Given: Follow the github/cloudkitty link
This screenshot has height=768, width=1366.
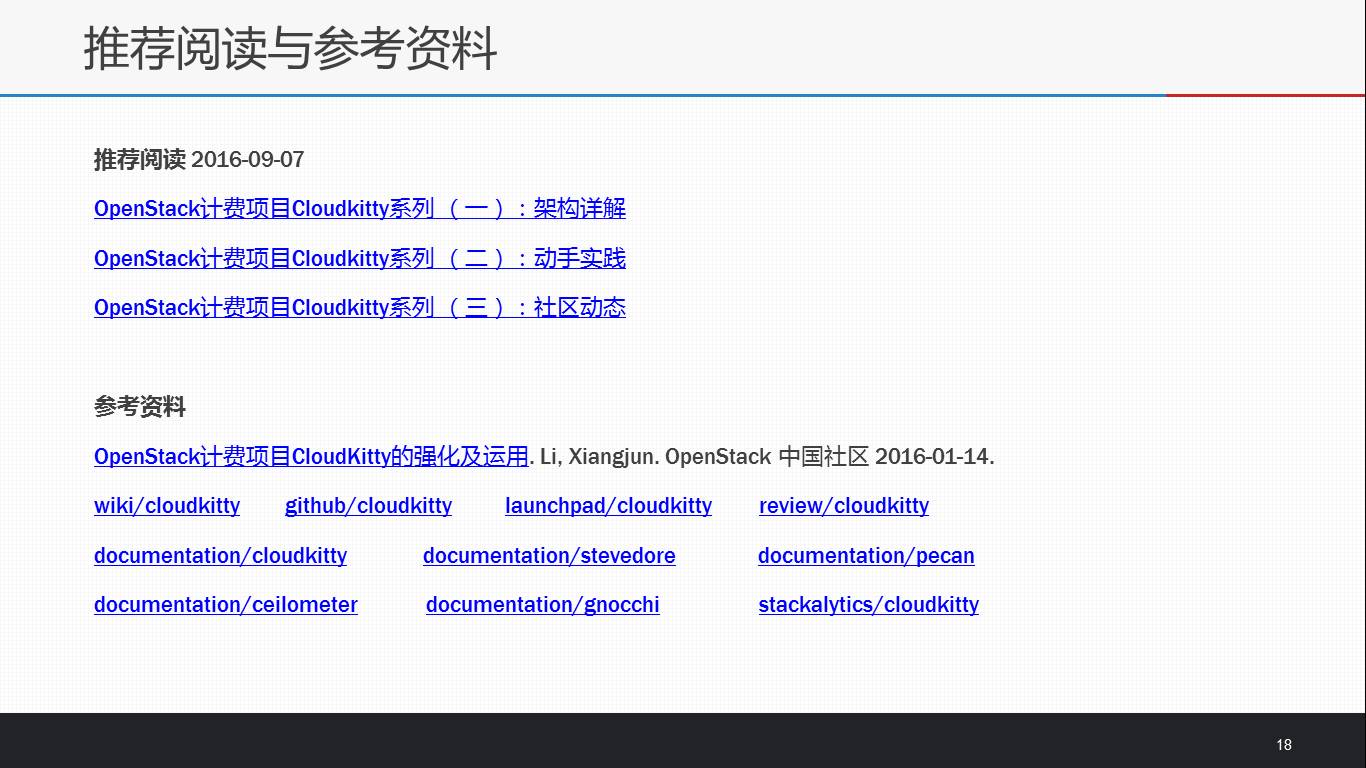Looking at the screenshot, I should click(368, 505).
